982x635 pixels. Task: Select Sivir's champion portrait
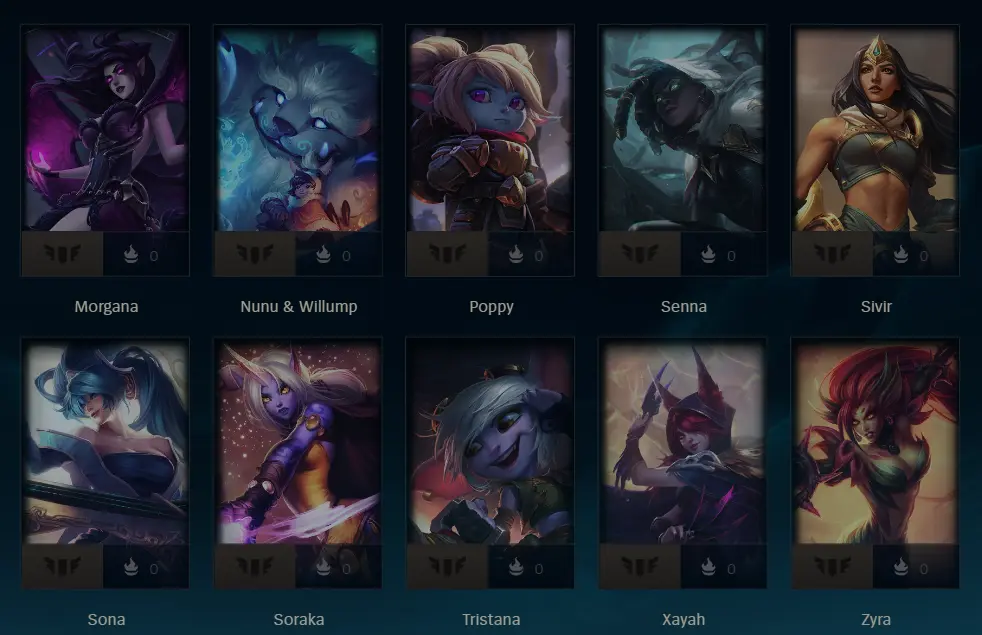tap(876, 129)
